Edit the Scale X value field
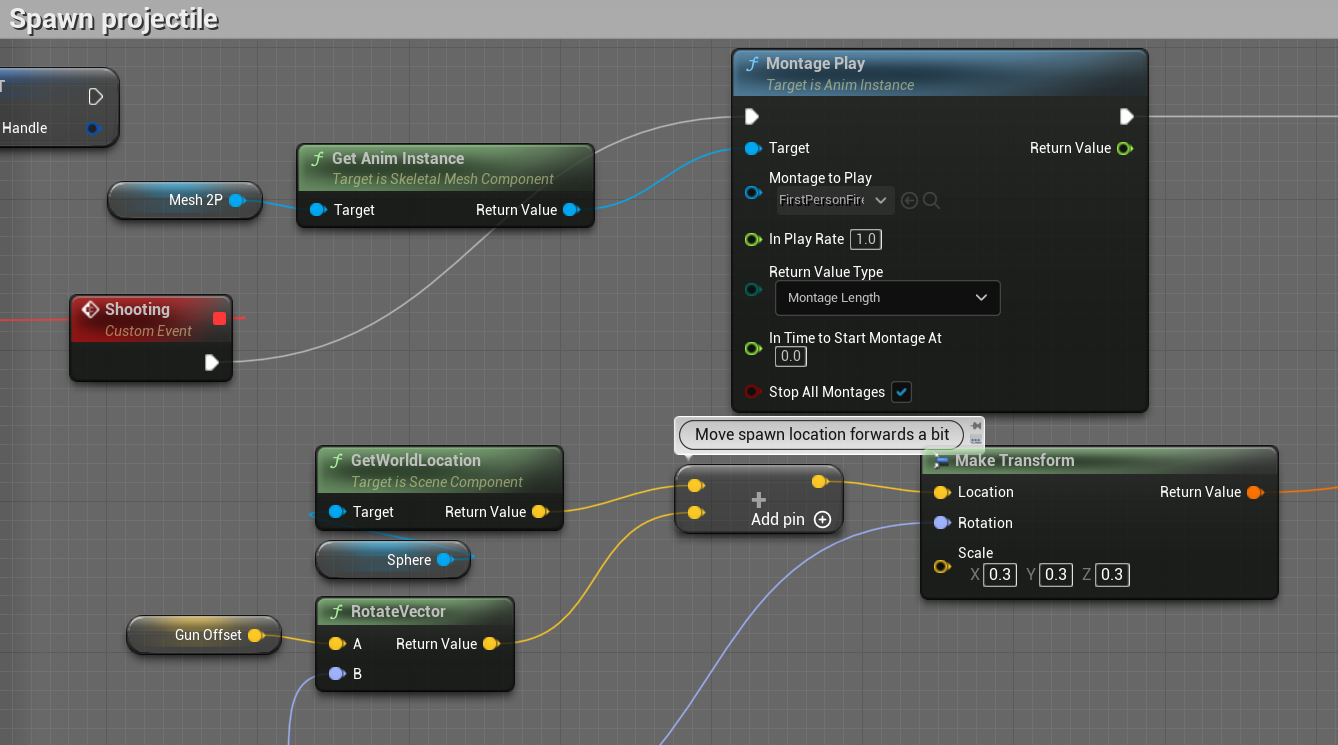 click(1000, 574)
